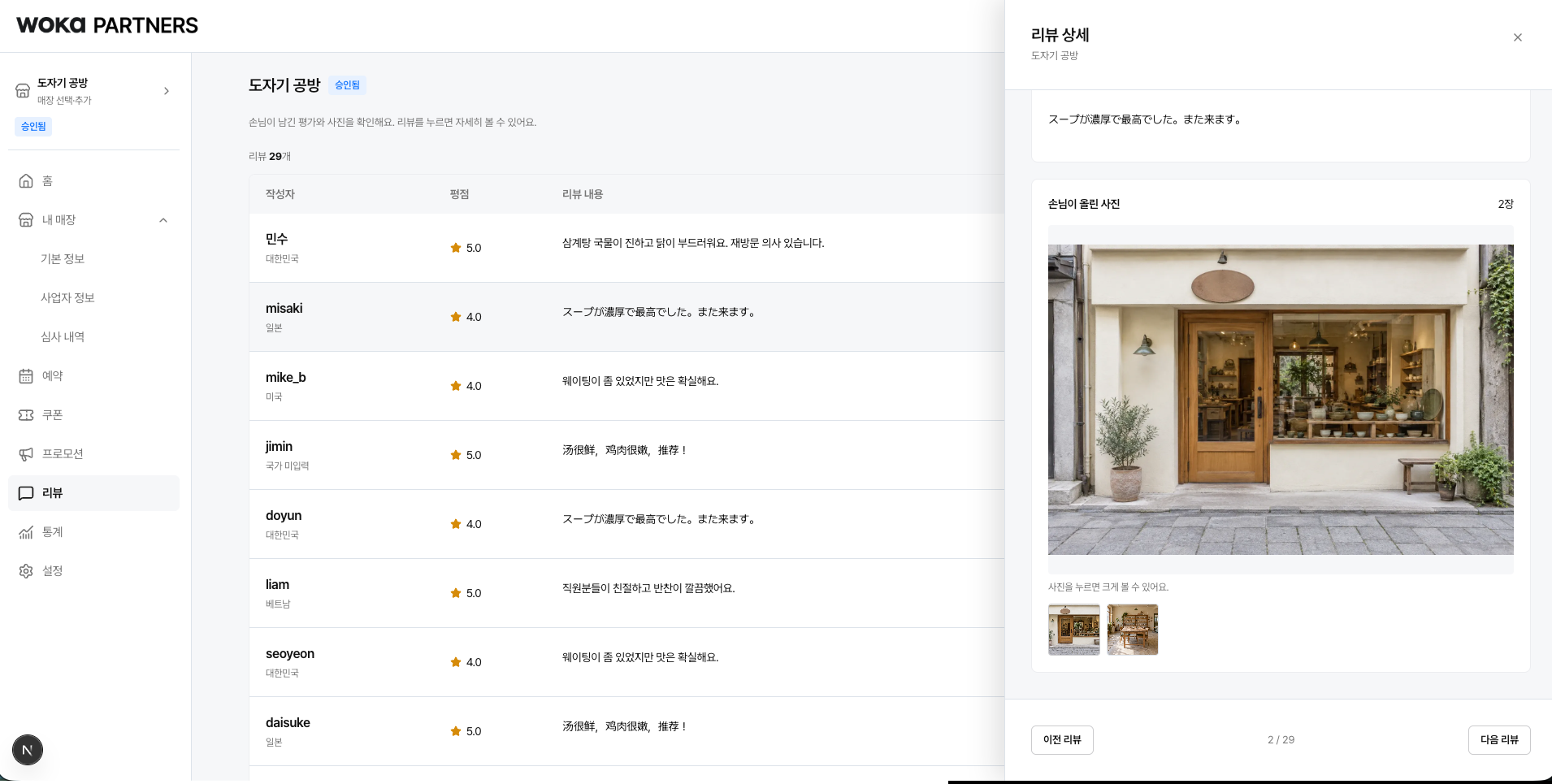
Task: Click the 평점 column header
Action: (459, 194)
